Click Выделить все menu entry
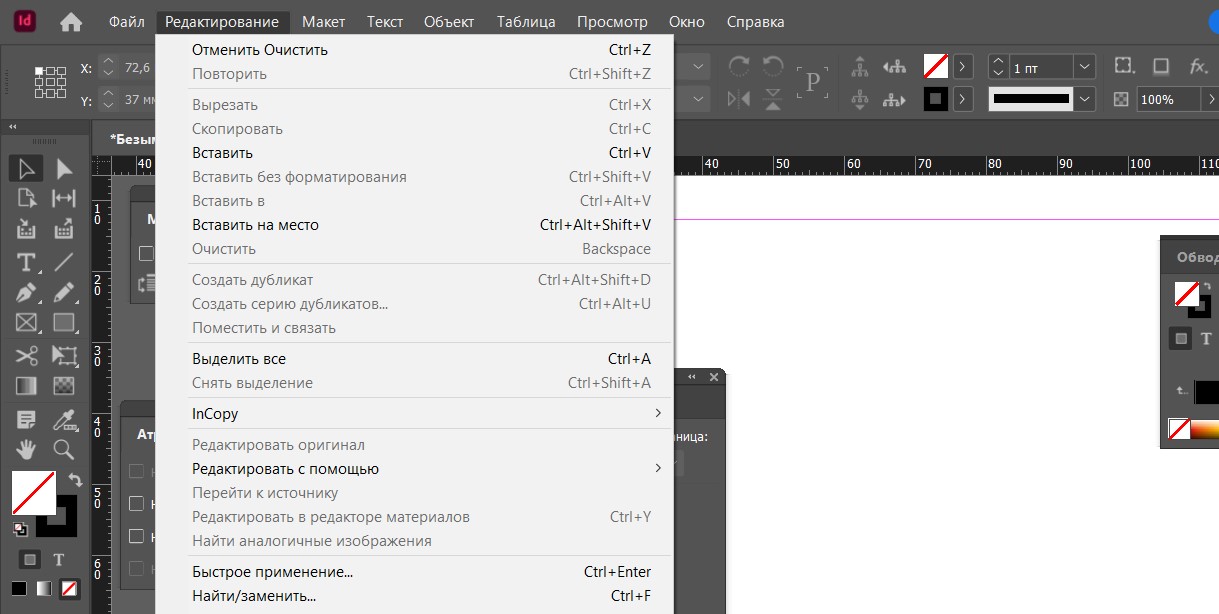 click(x=239, y=359)
